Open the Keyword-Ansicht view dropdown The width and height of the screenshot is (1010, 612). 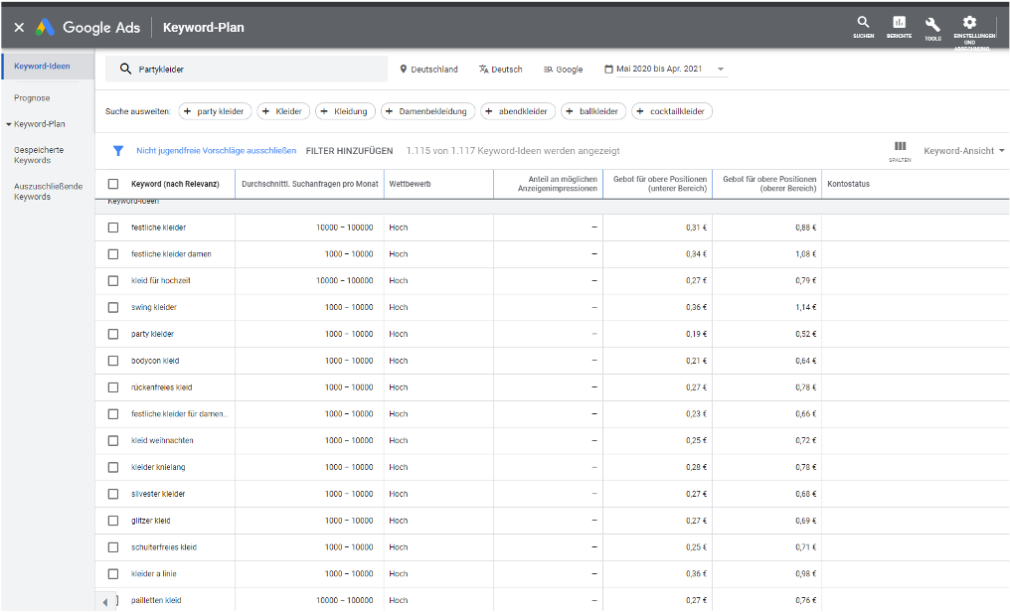click(x=964, y=151)
